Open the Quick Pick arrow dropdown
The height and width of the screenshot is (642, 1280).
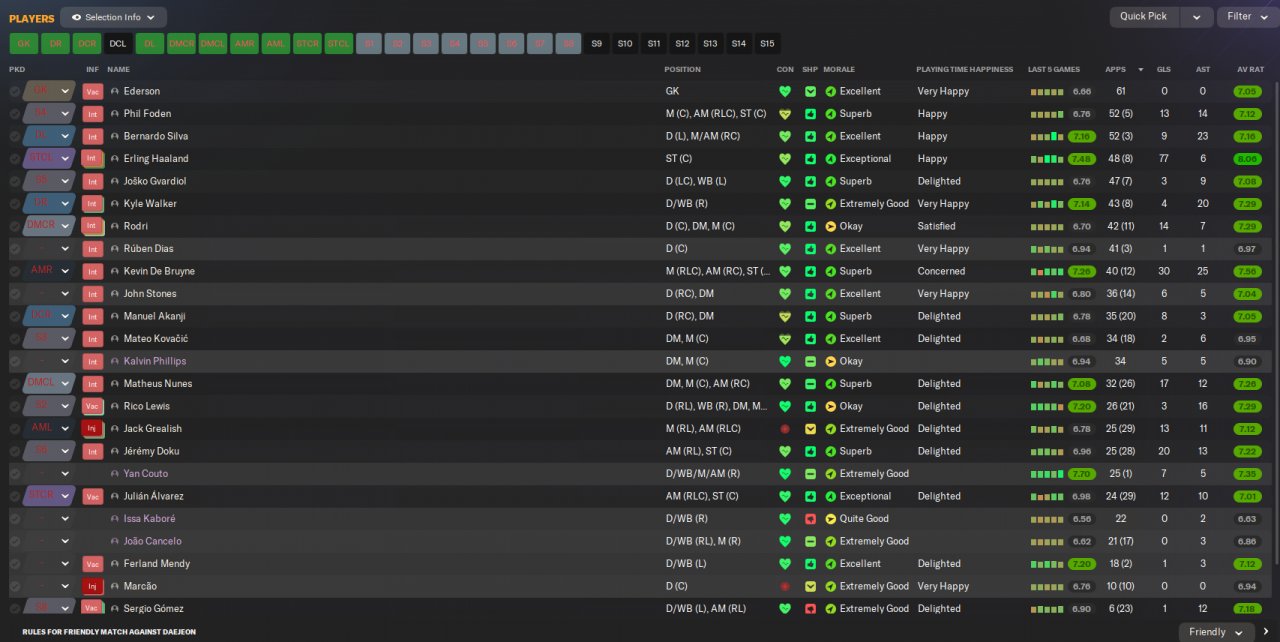[1196, 17]
